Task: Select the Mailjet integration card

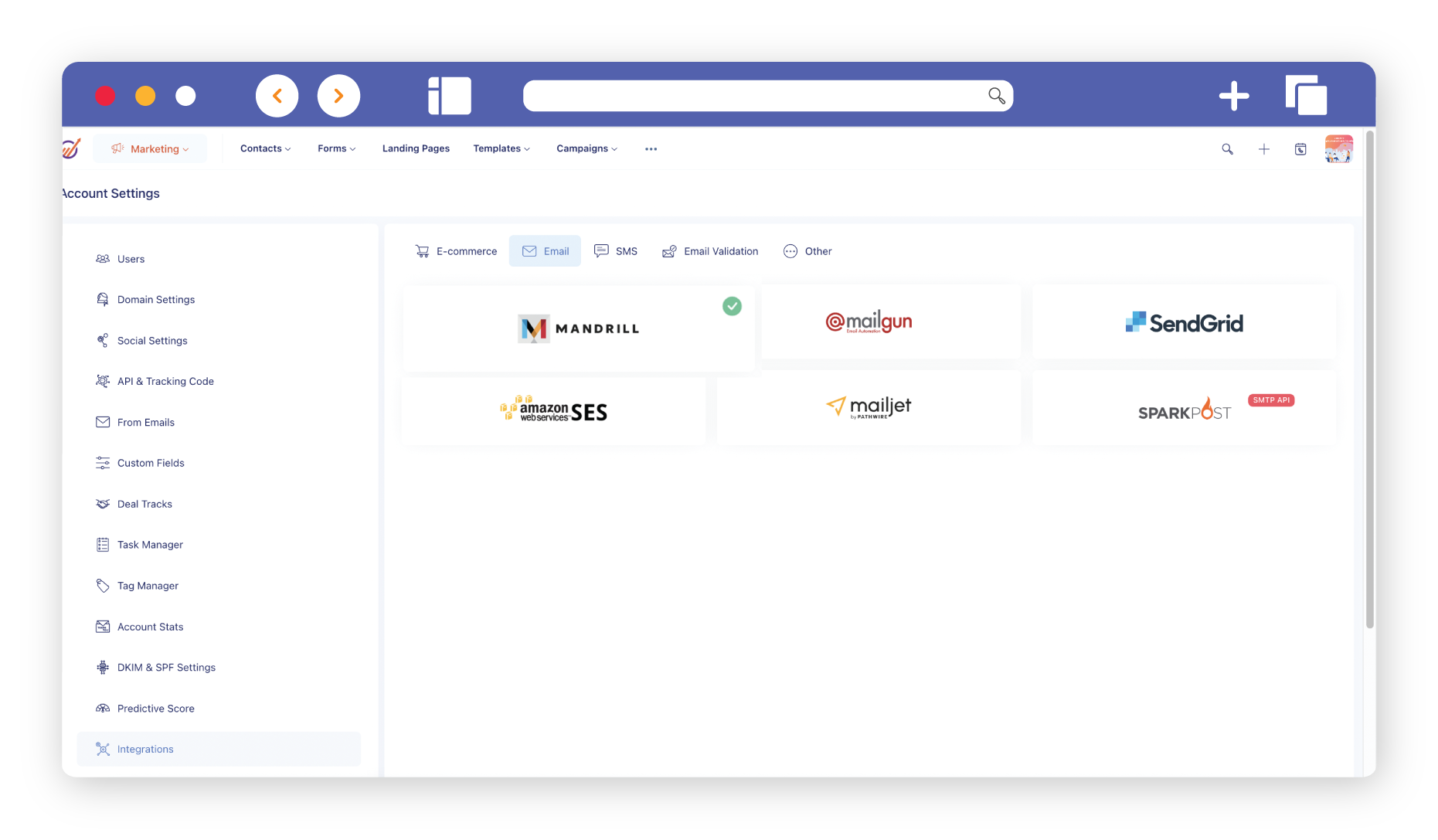Action: [869, 407]
